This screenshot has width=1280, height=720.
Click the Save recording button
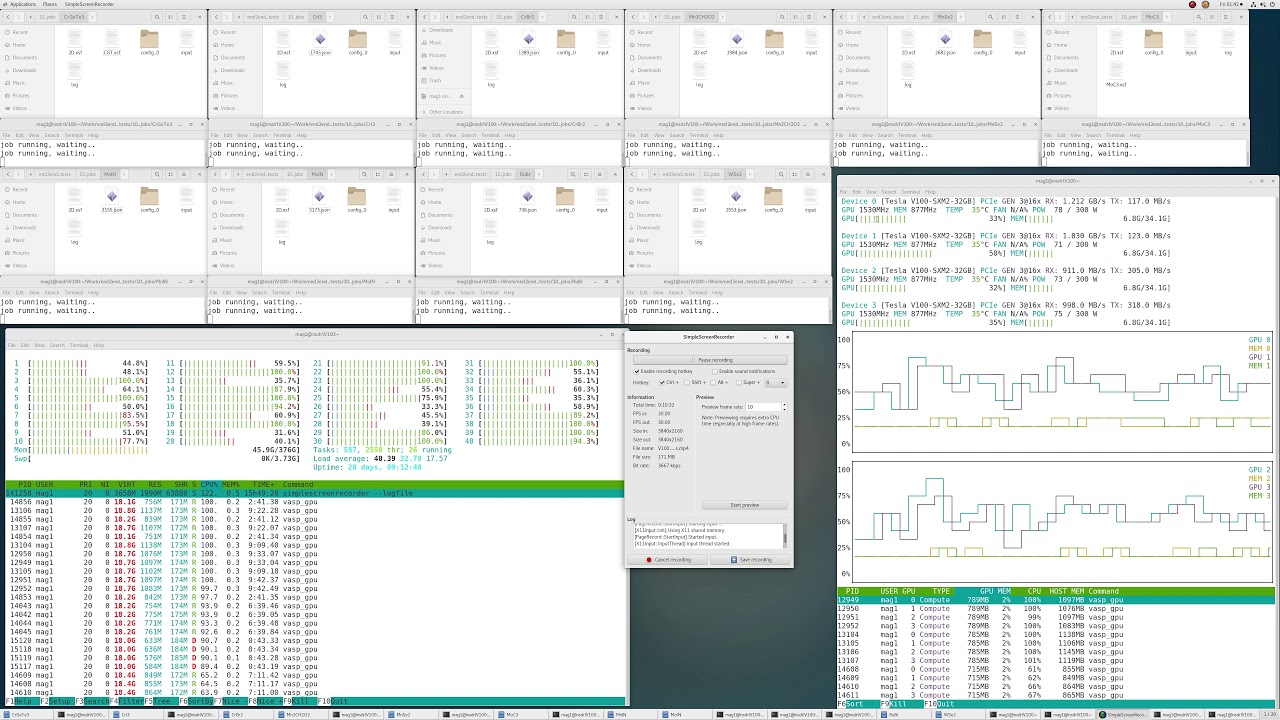[x=751, y=560]
